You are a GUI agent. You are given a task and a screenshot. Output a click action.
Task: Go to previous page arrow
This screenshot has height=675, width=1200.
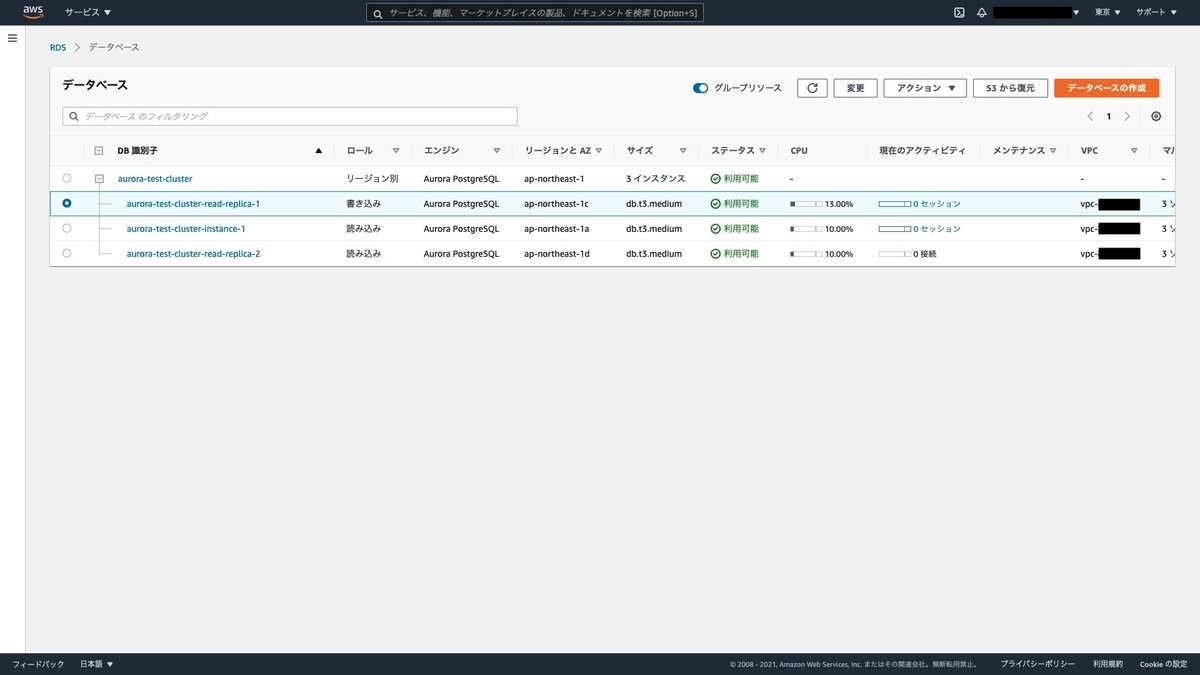pyautogui.click(x=1090, y=116)
